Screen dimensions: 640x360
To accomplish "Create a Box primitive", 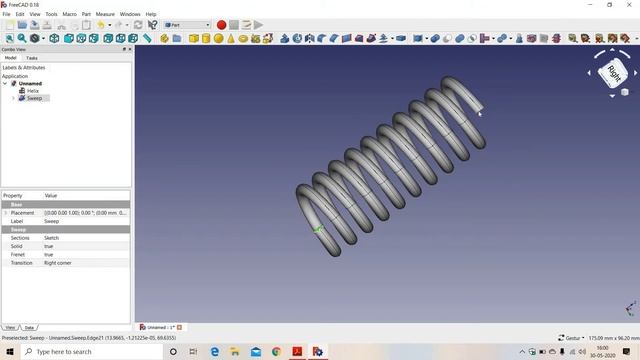I will [193, 38].
